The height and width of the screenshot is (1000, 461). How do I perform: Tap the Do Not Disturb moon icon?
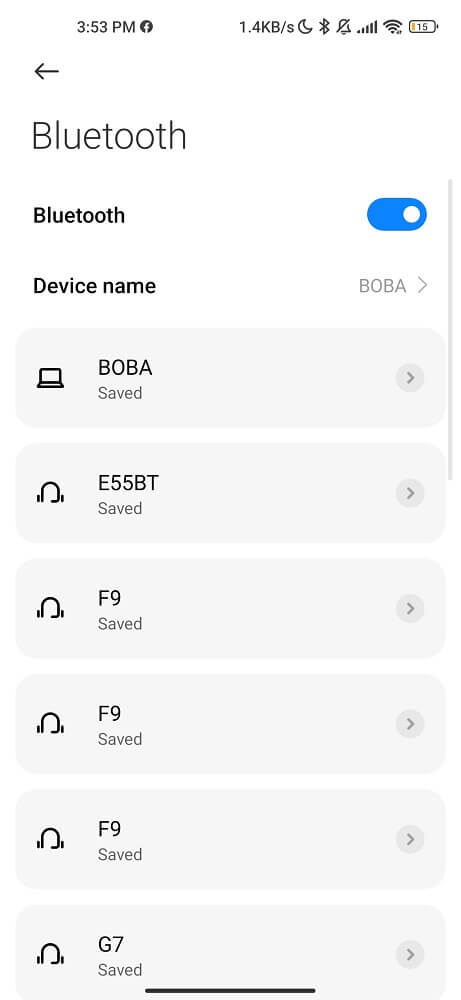(x=306, y=27)
